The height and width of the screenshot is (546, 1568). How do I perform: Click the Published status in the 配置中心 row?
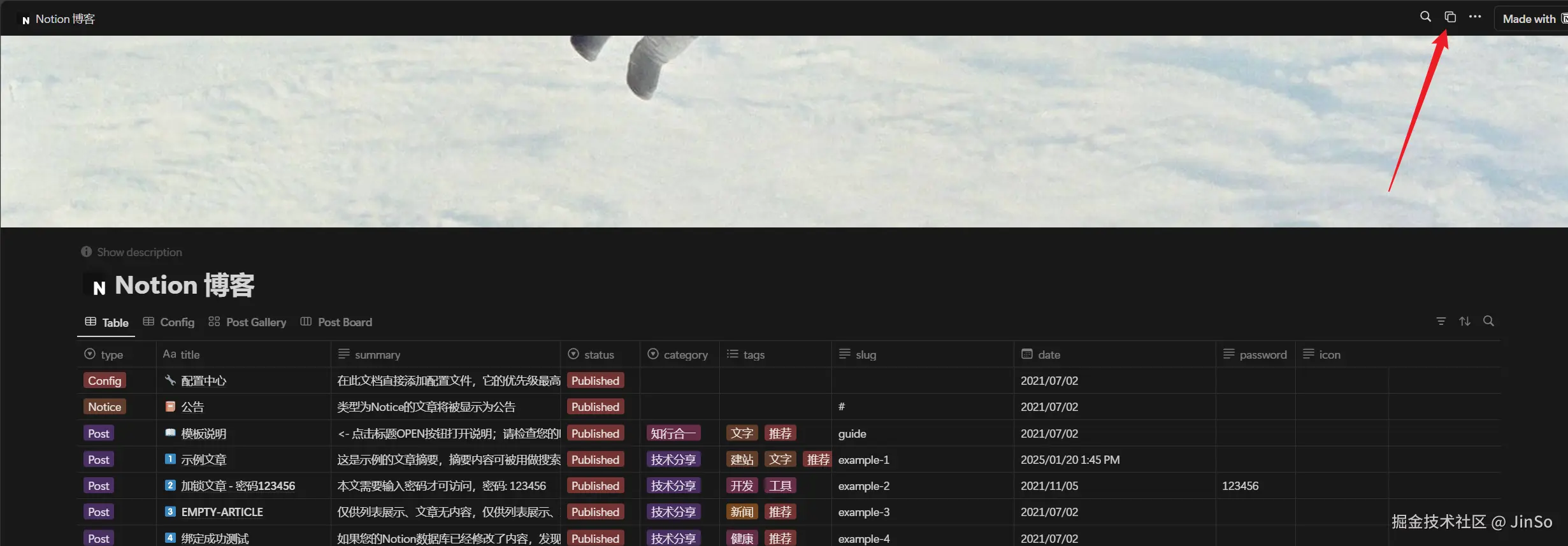pos(595,380)
